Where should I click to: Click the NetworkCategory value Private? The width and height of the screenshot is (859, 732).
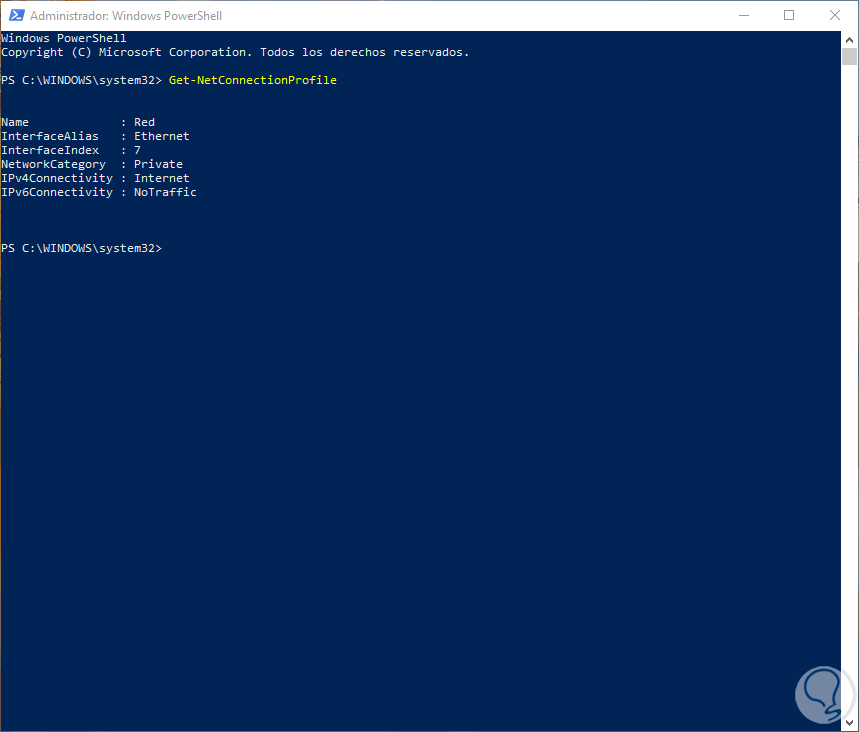[x=158, y=164]
